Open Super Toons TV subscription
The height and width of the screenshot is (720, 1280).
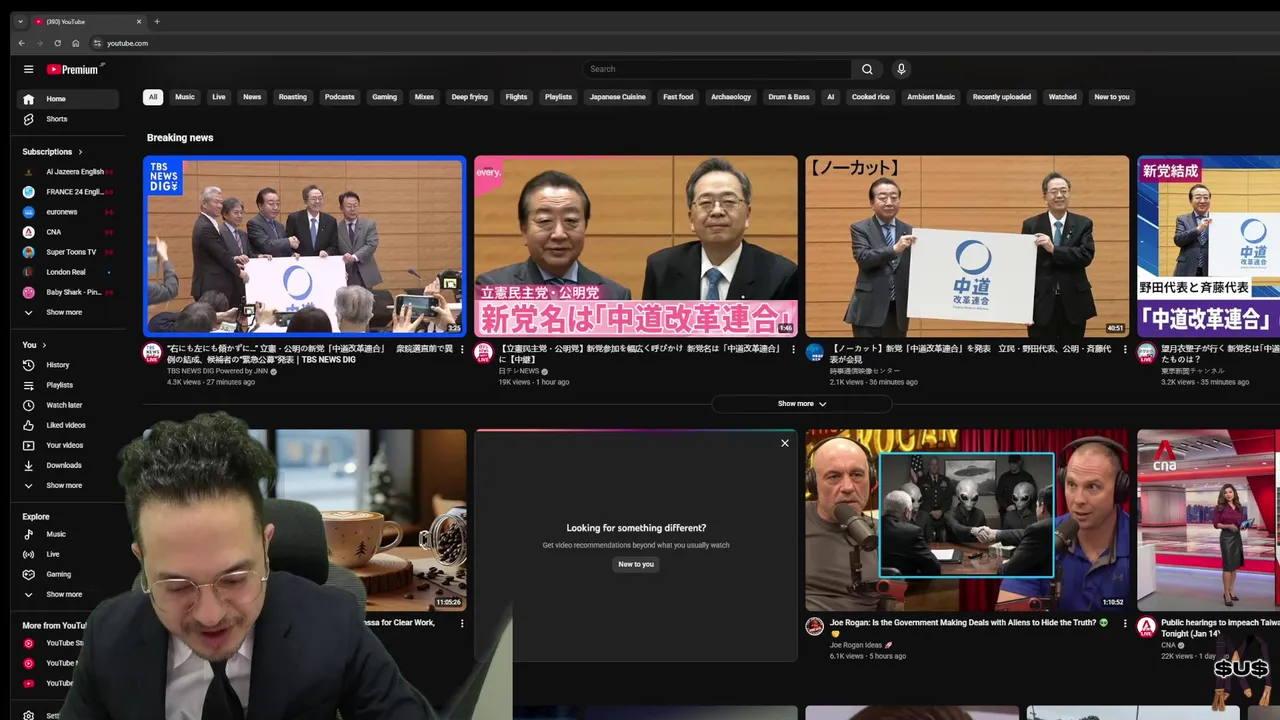coord(67,252)
